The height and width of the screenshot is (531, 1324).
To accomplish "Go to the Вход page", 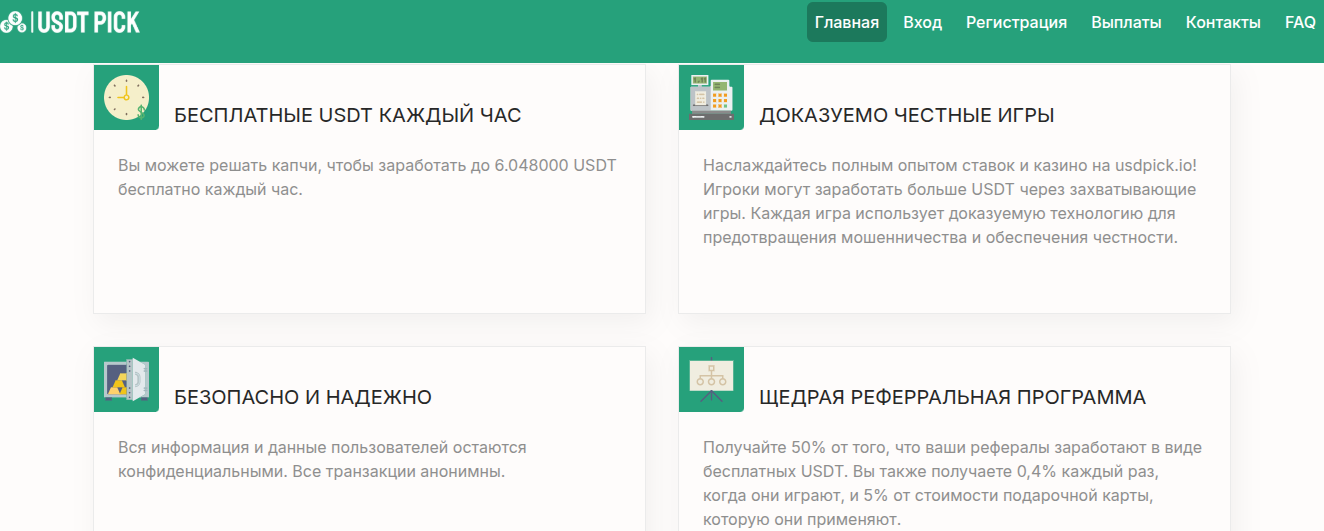I will [922, 22].
